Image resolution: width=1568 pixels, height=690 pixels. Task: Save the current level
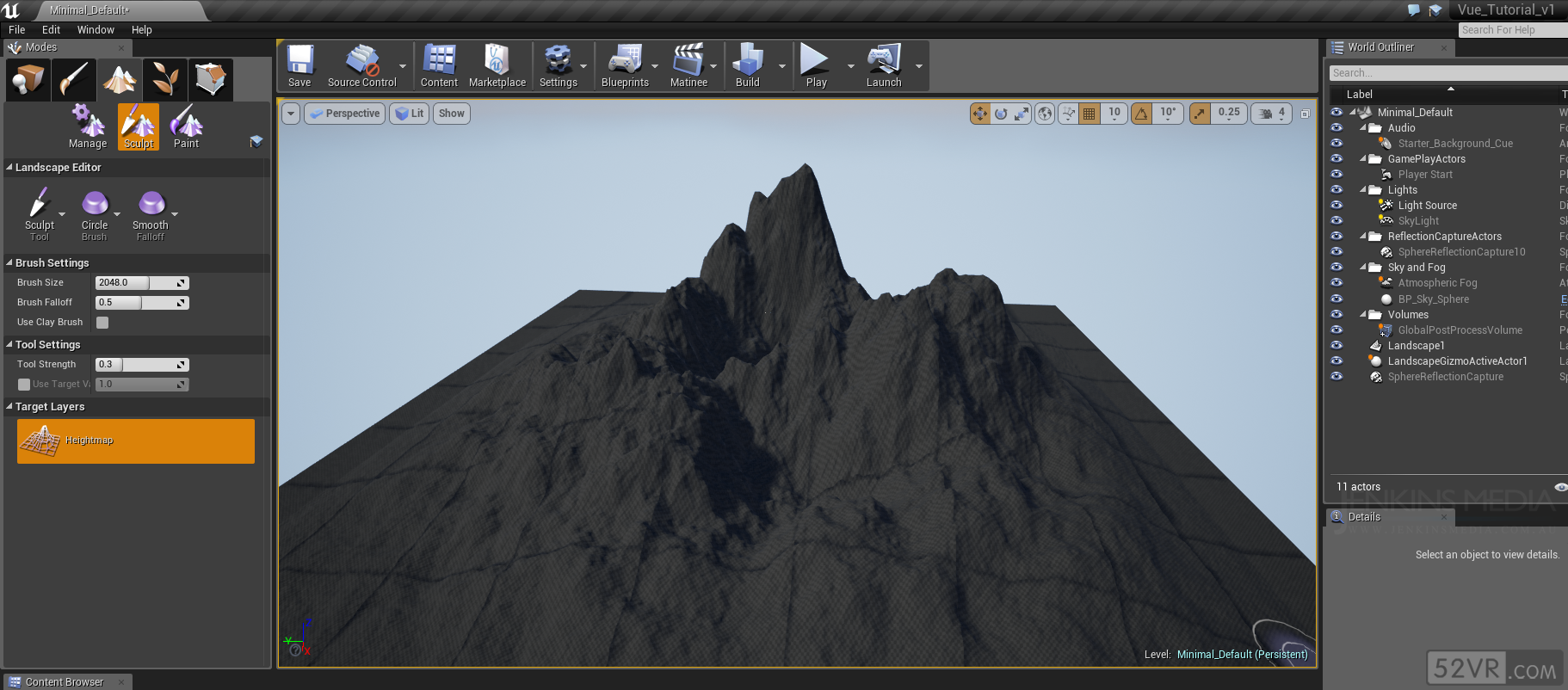(299, 66)
